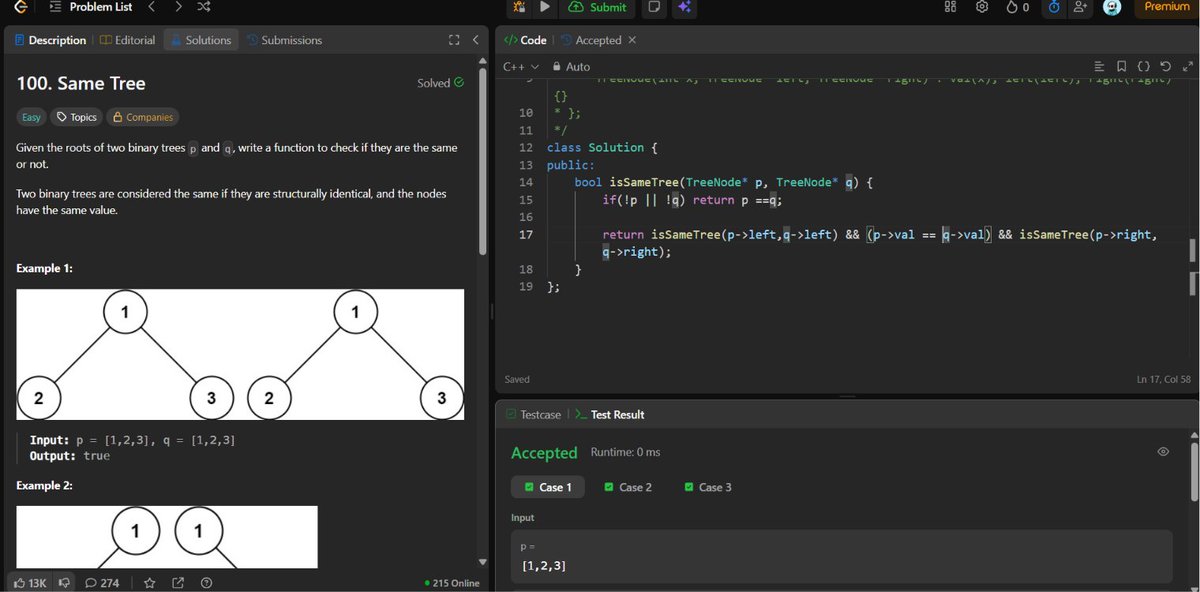Click the help question mark icon

(x=206, y=582)
